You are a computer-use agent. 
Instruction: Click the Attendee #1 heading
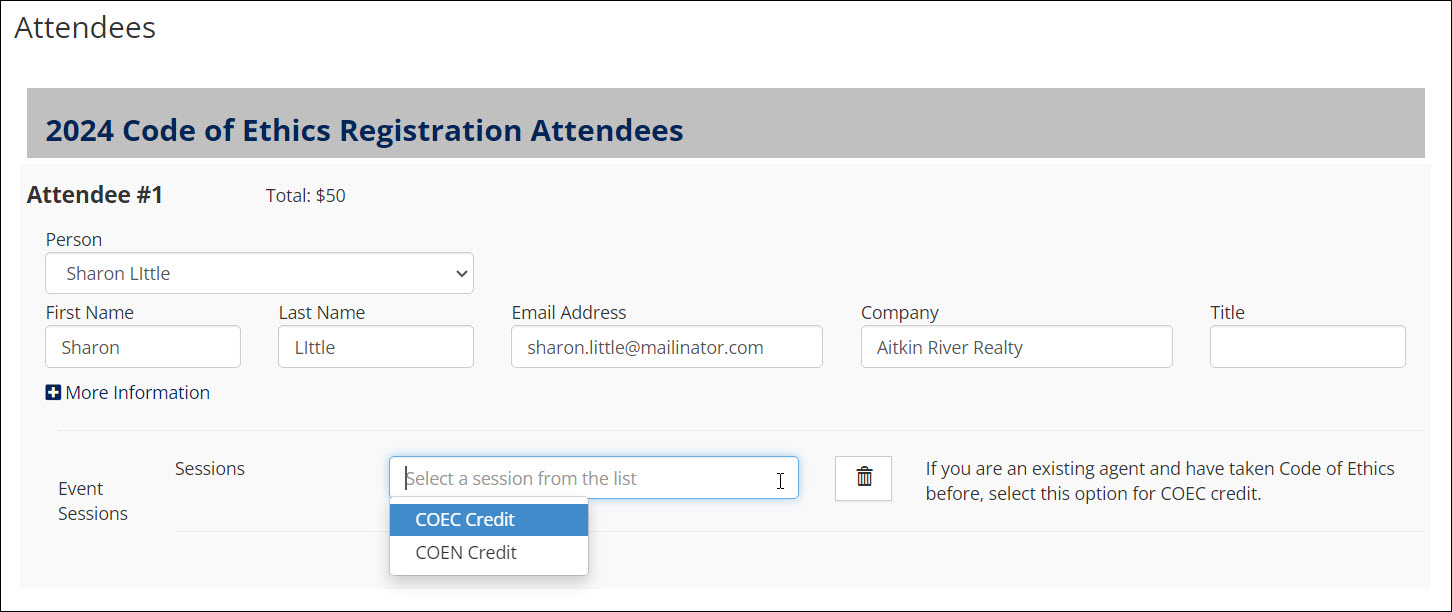[95, 195]
